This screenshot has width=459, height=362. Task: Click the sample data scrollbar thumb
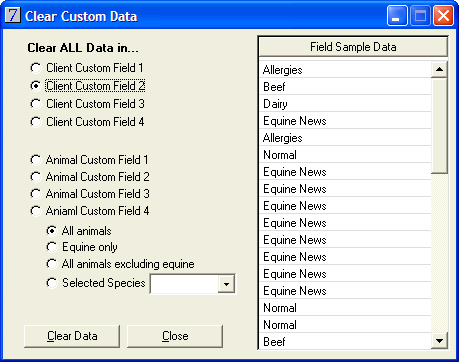[439, 126]
